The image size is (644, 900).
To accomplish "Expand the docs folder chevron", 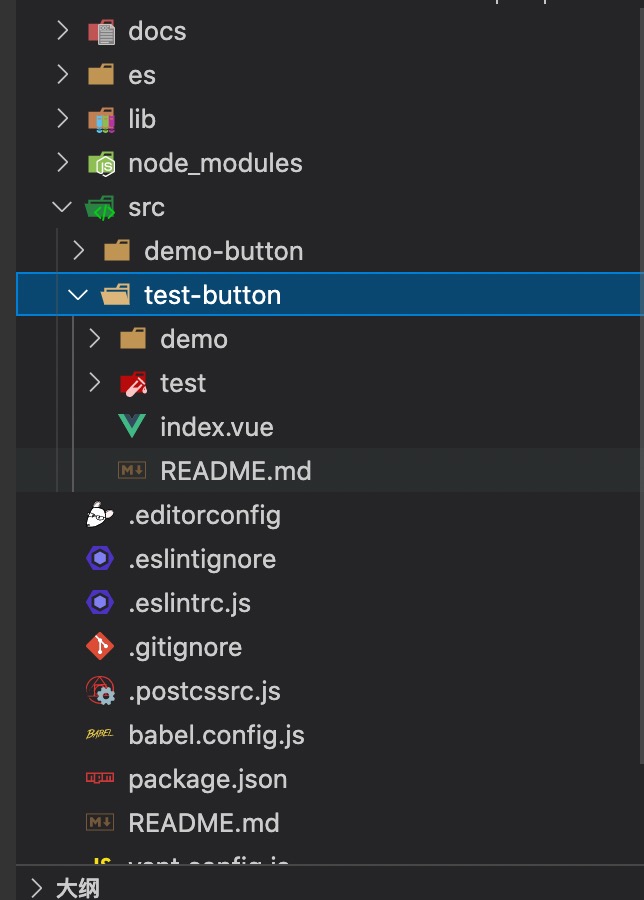I will [x=63, y=31].
